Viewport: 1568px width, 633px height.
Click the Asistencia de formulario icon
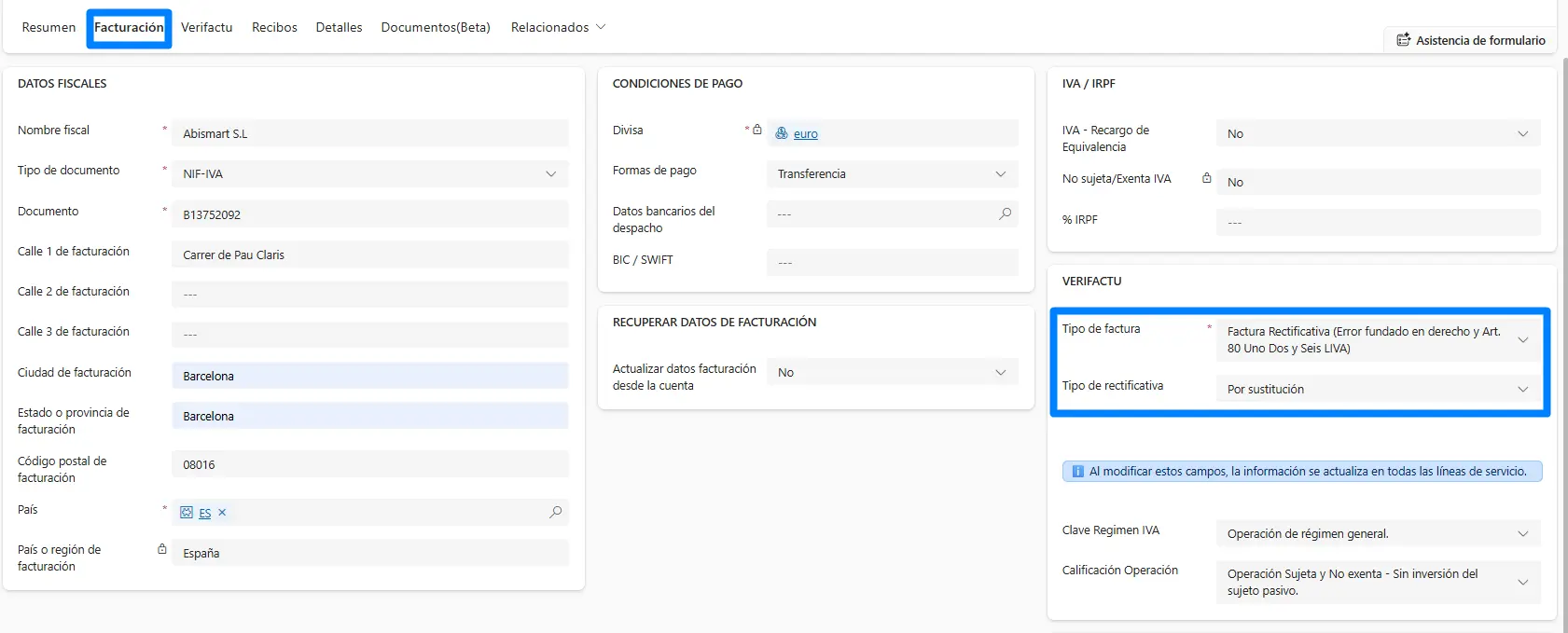click(x=1403, y=40)
